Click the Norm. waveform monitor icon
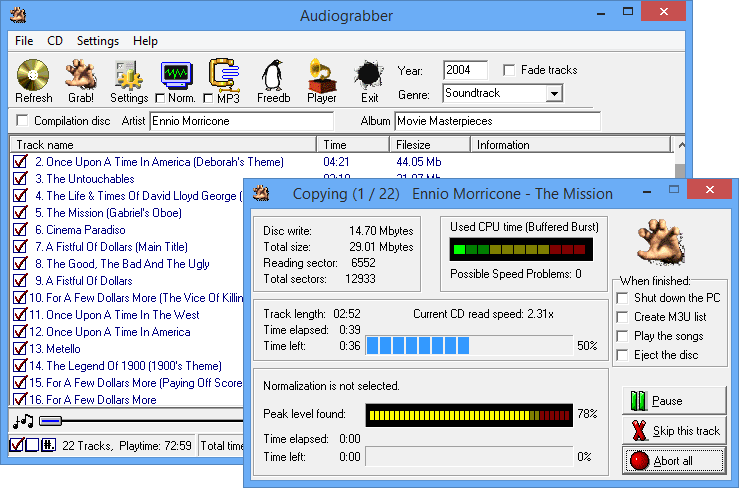 177,75
